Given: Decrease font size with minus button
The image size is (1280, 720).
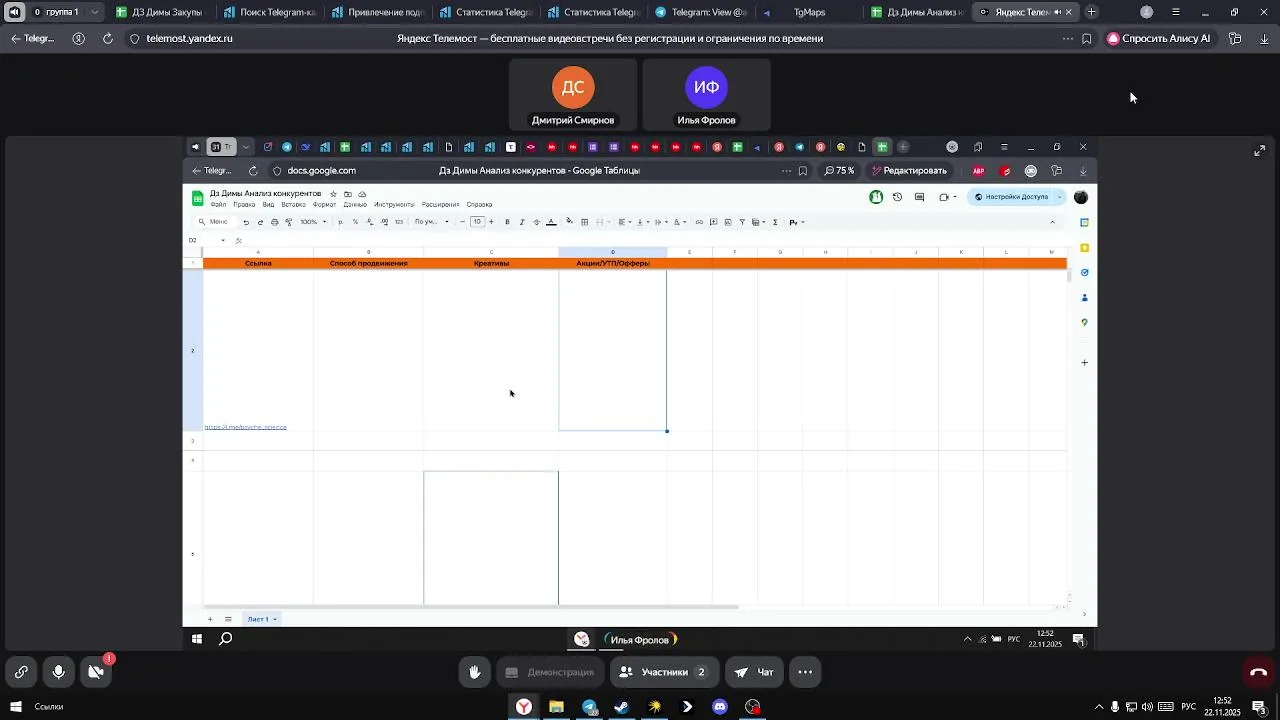Looking at the screenshot, I should point(462,222).
